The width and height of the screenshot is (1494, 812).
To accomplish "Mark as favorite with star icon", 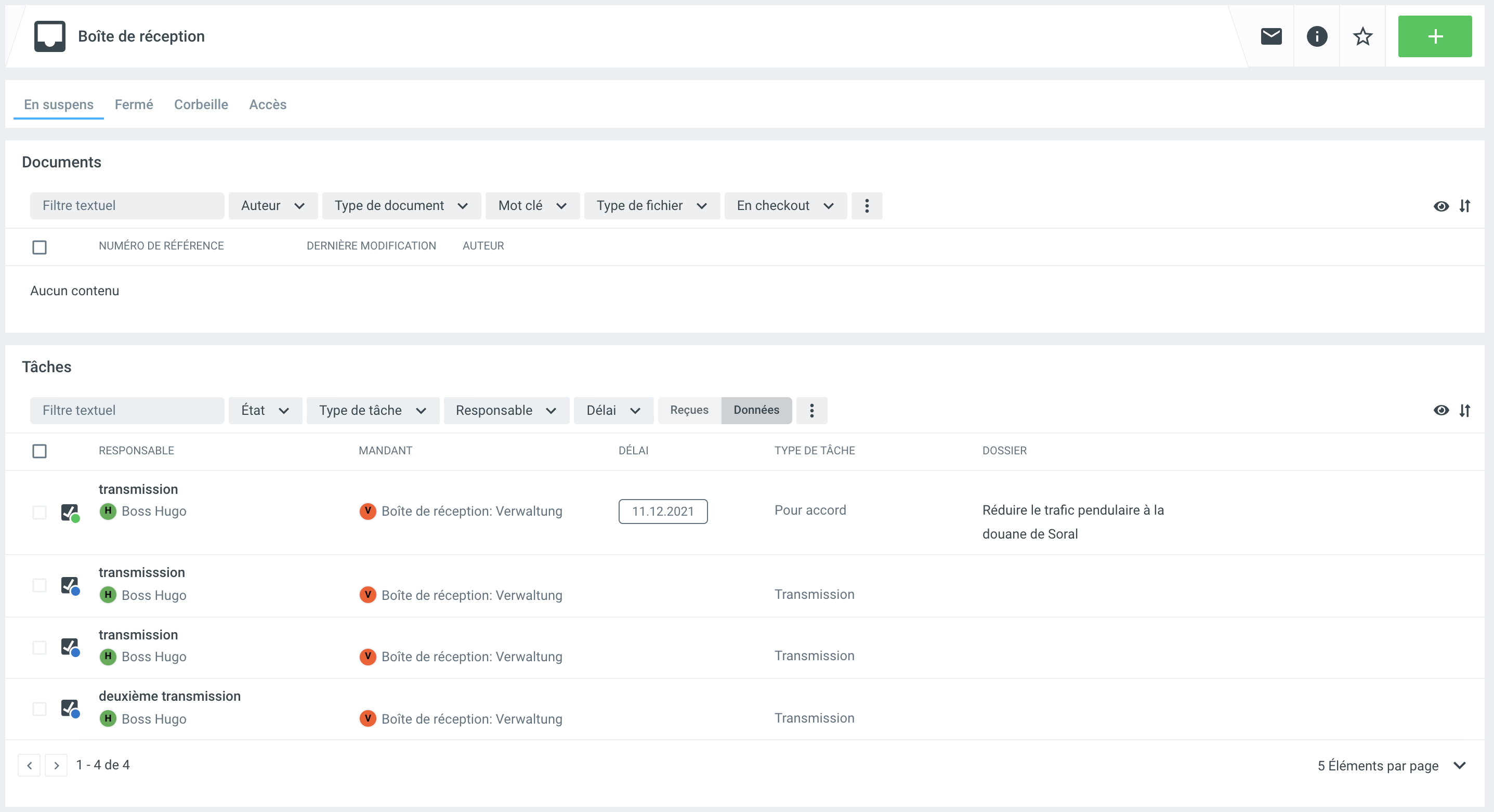I will (x=1362, y=36).
